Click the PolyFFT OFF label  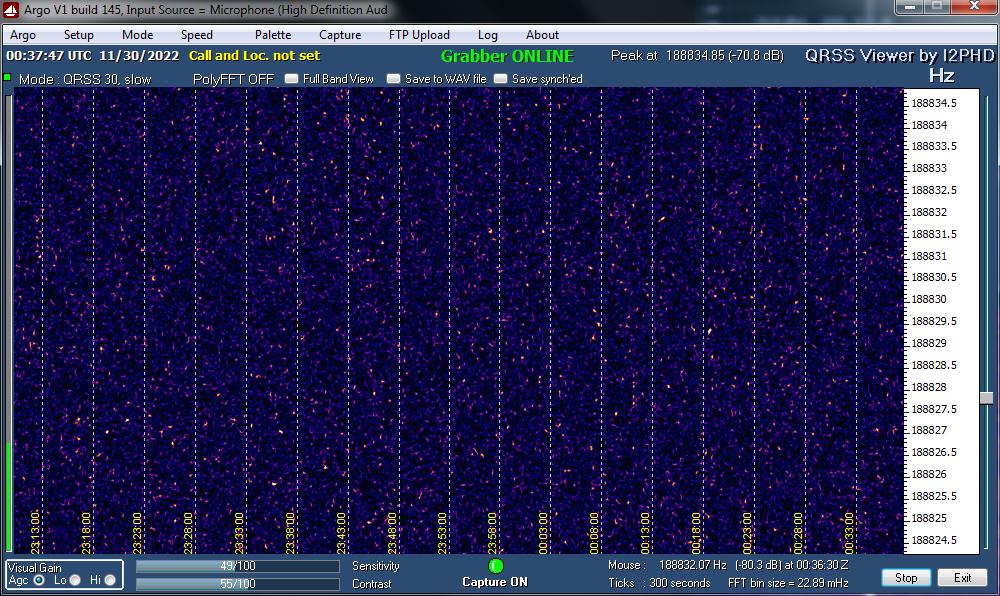tap(233, 79)
